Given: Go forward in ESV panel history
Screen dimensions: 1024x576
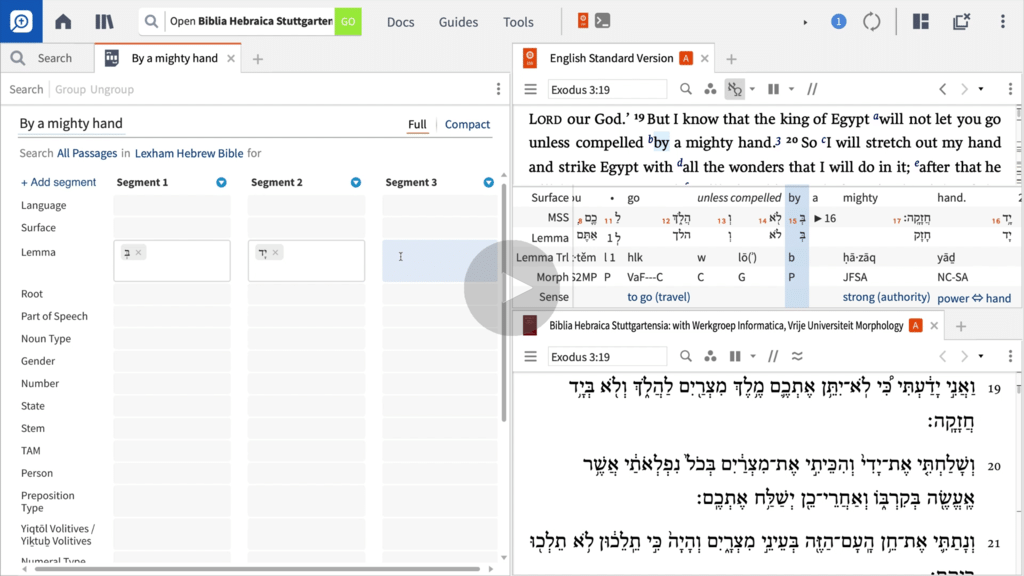Looking at the screenshot, I should pyautogui.click(x=964, y=89).
